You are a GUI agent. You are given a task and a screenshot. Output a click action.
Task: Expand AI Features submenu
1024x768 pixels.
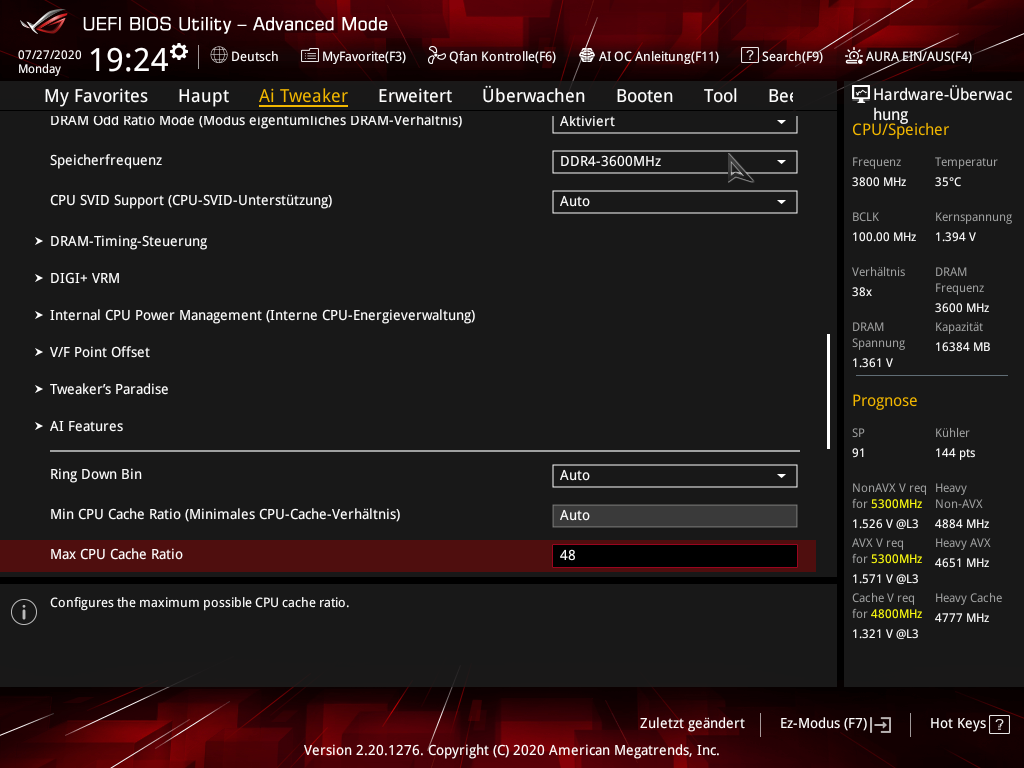tap(86, 426)
